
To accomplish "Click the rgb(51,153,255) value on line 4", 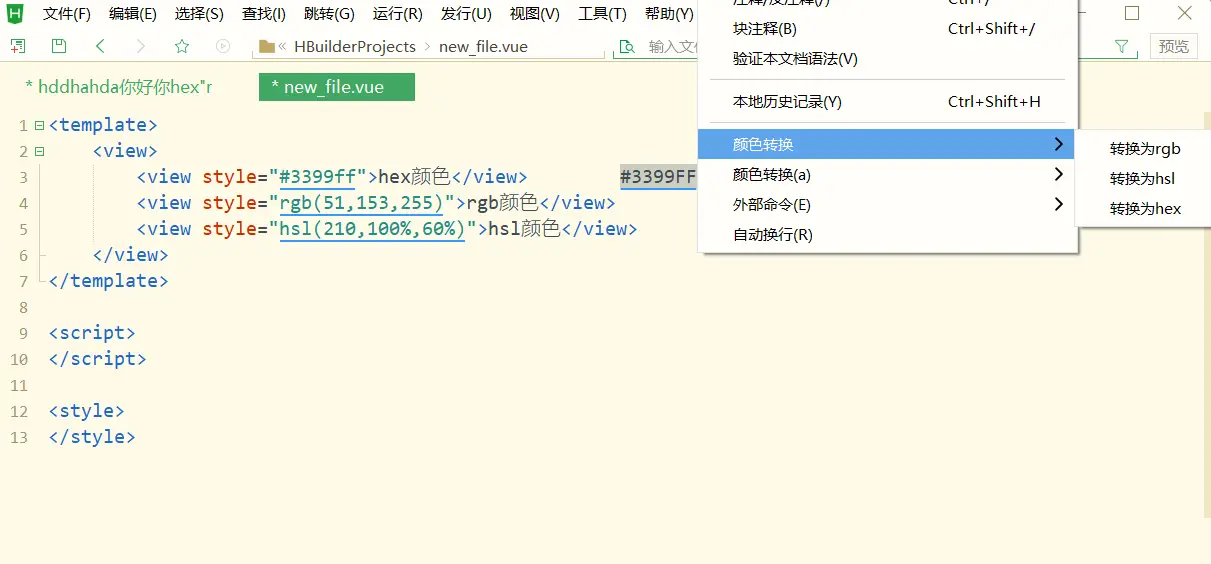I will pos(361,203).
